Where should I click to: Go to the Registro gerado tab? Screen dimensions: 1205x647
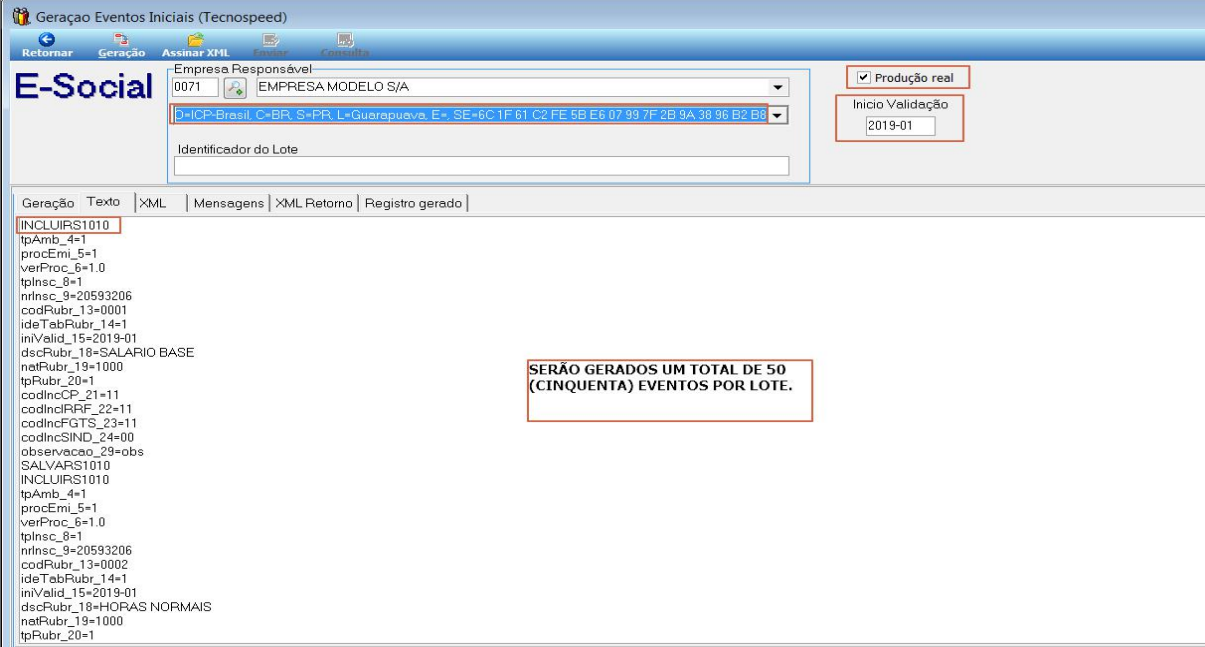point(413,203)
